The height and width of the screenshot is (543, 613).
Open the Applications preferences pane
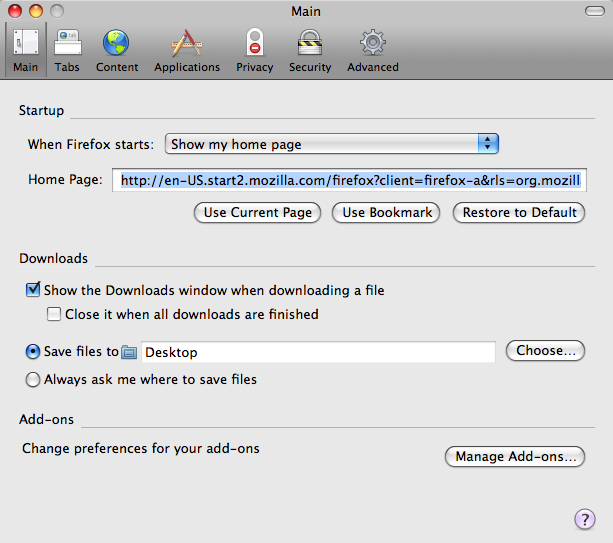(x=187, y=50)
